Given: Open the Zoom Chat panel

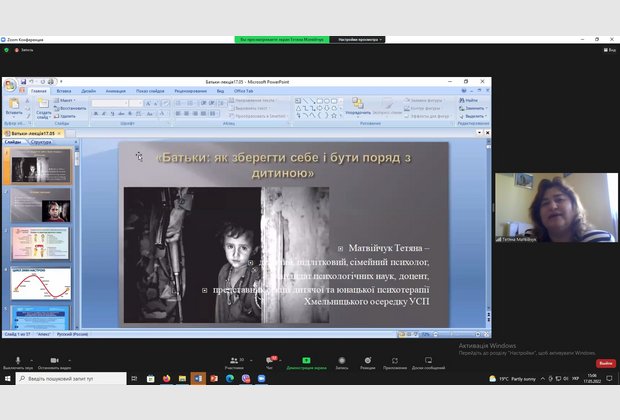Looking at the screenshot, I should point(270,360).
